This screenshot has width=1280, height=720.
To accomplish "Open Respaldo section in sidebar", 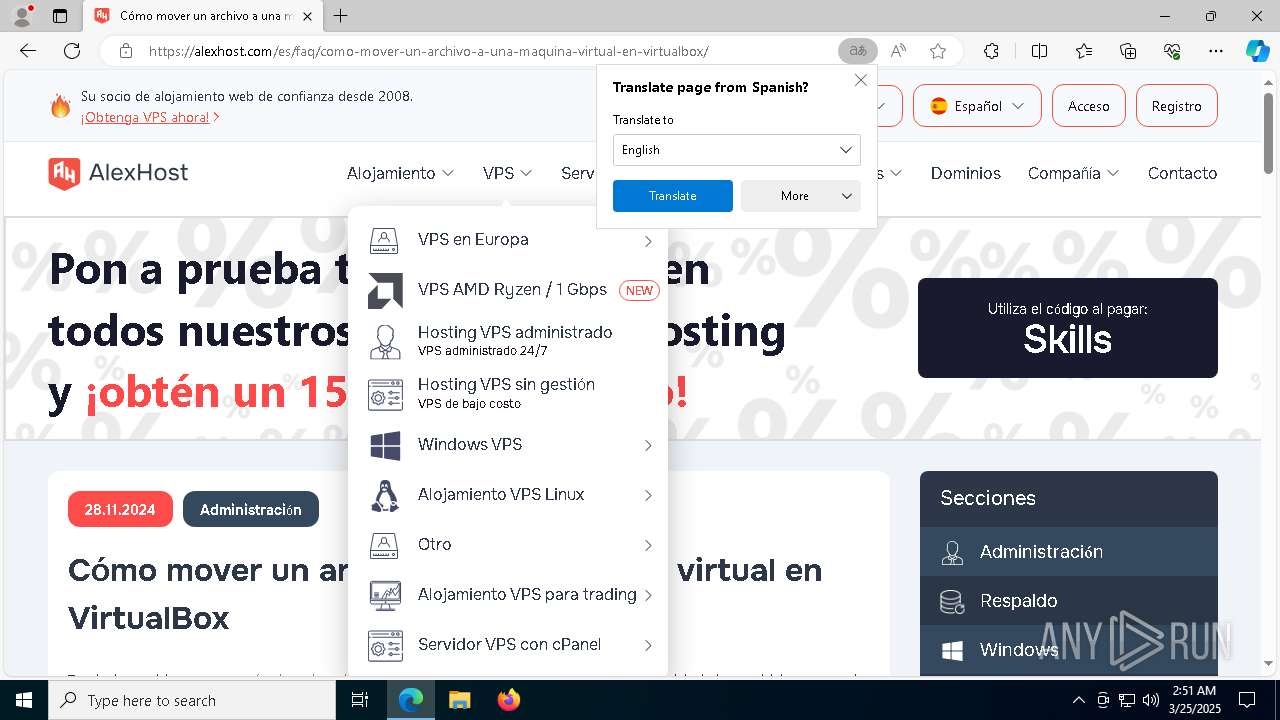I will pyautogui.click(x=1068, y=601).
